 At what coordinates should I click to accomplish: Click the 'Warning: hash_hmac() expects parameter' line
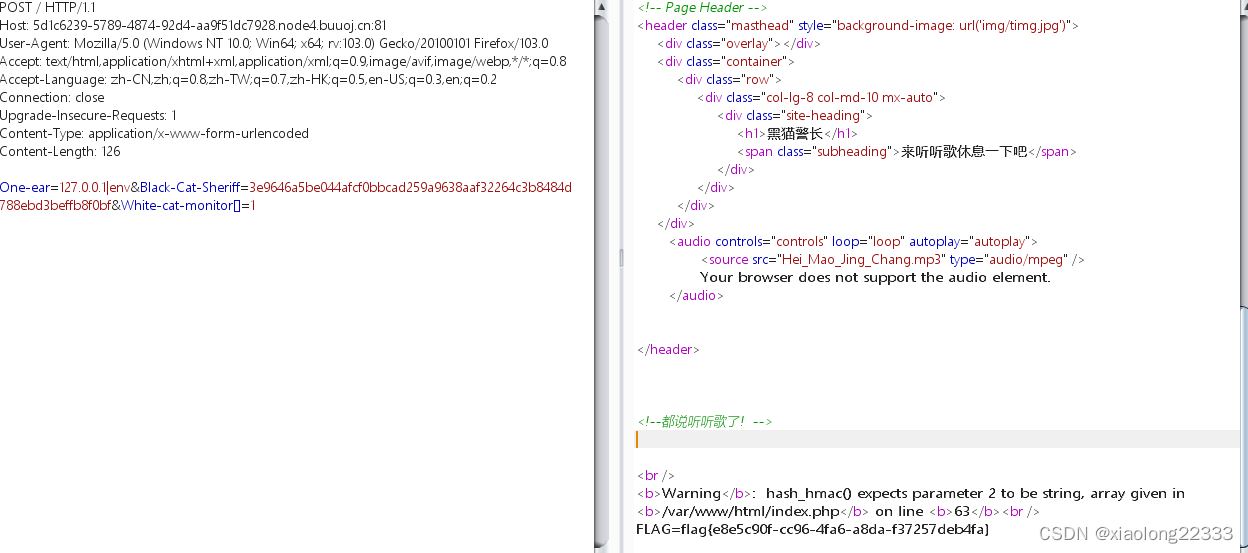[911, 493]
